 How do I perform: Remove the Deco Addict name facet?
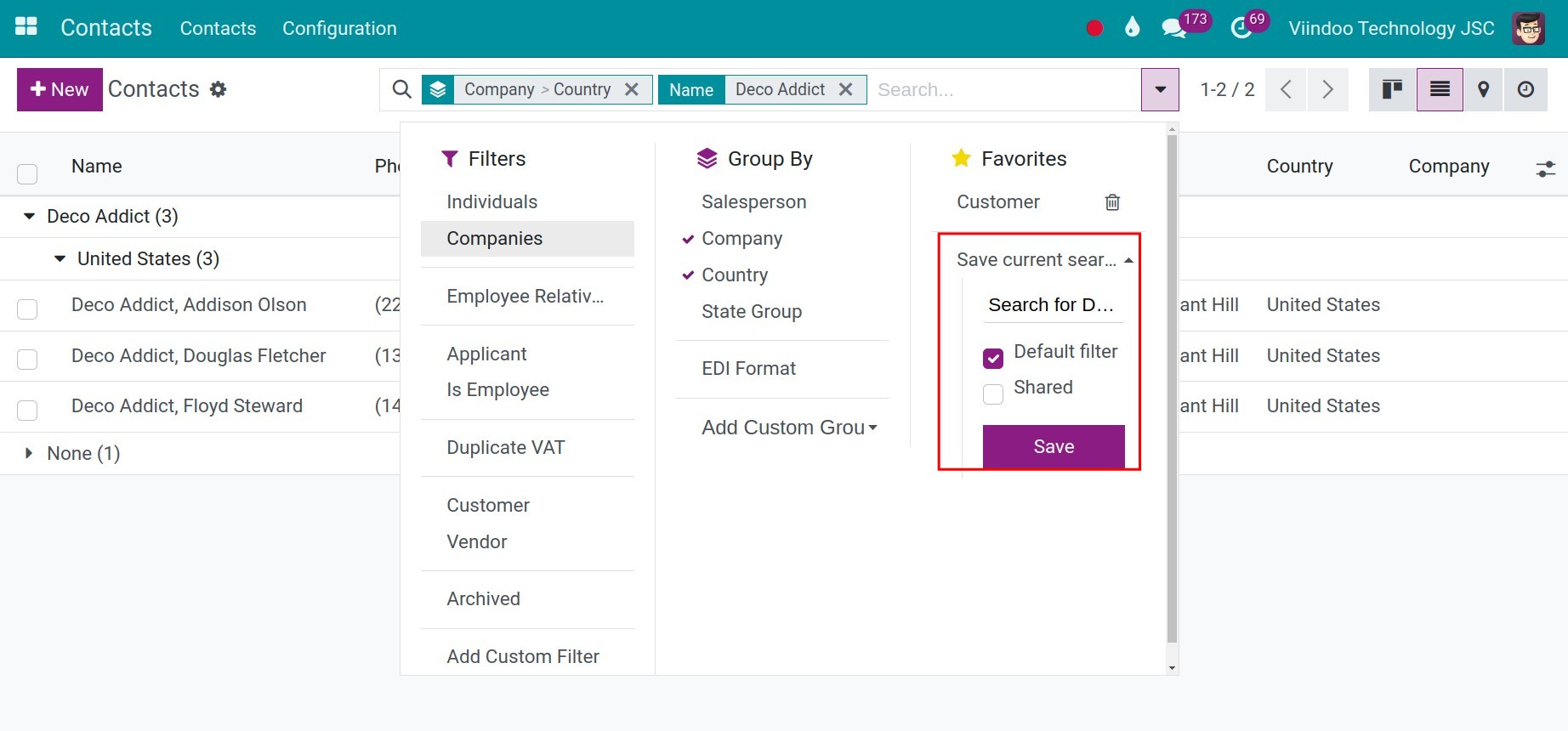(845, 89)
